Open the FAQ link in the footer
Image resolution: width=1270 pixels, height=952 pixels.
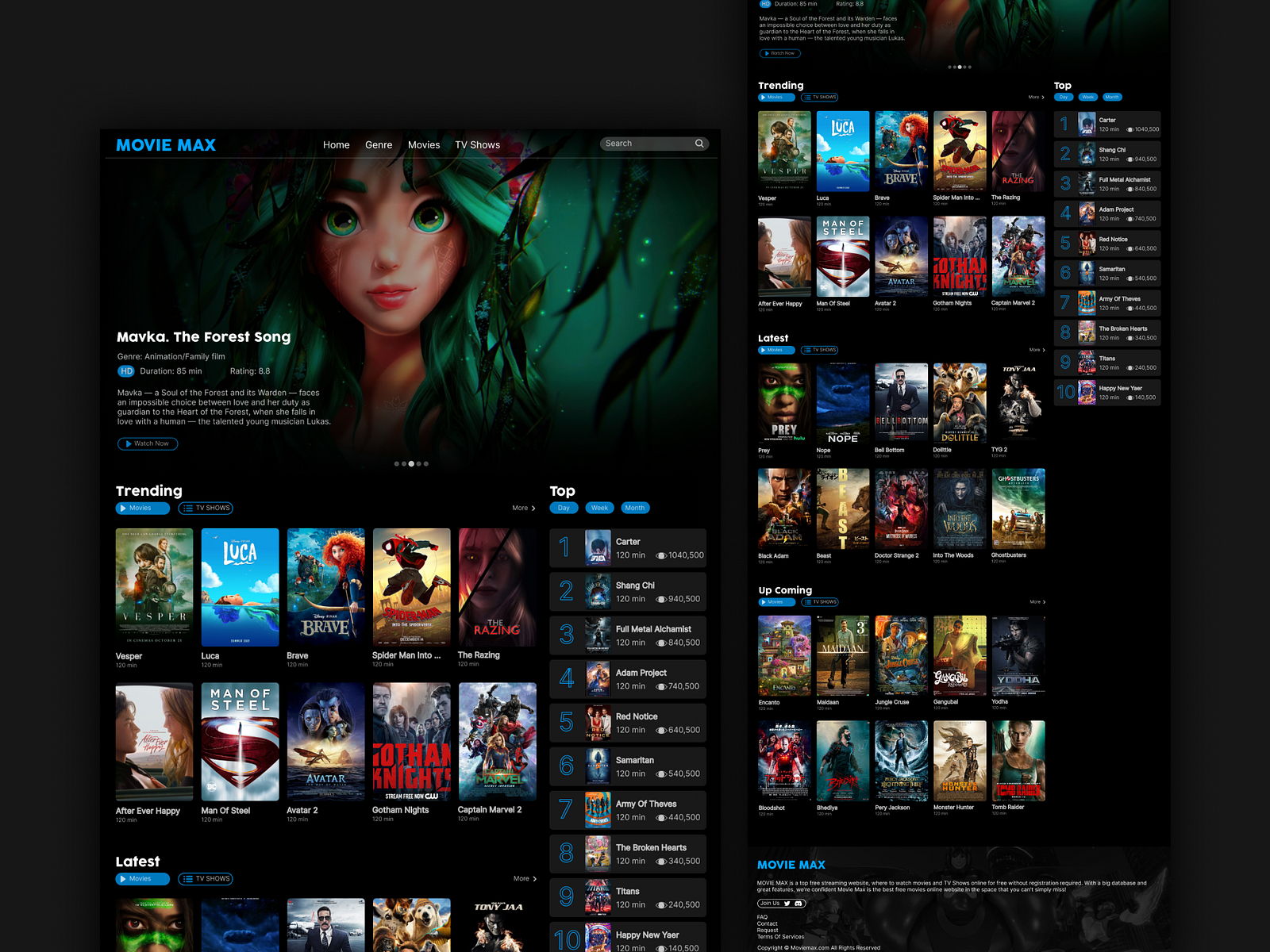tap(764, 916)
